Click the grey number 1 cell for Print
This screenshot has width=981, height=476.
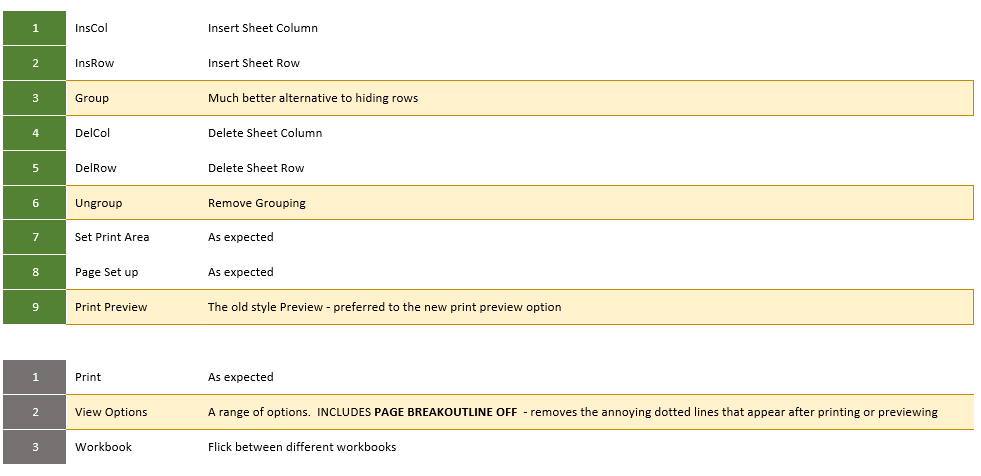[34, 377]
